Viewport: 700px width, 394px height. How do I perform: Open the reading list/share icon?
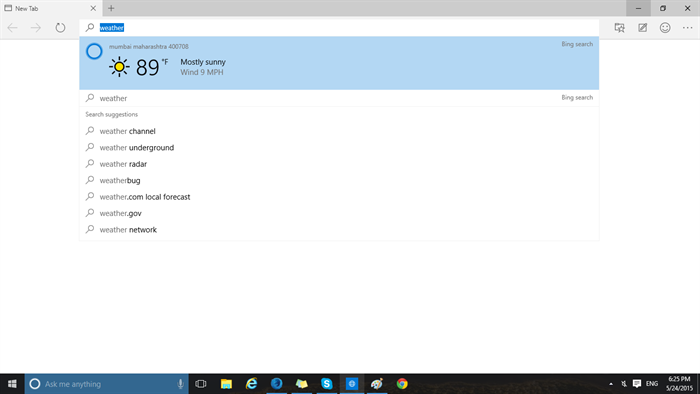point(620,28)
